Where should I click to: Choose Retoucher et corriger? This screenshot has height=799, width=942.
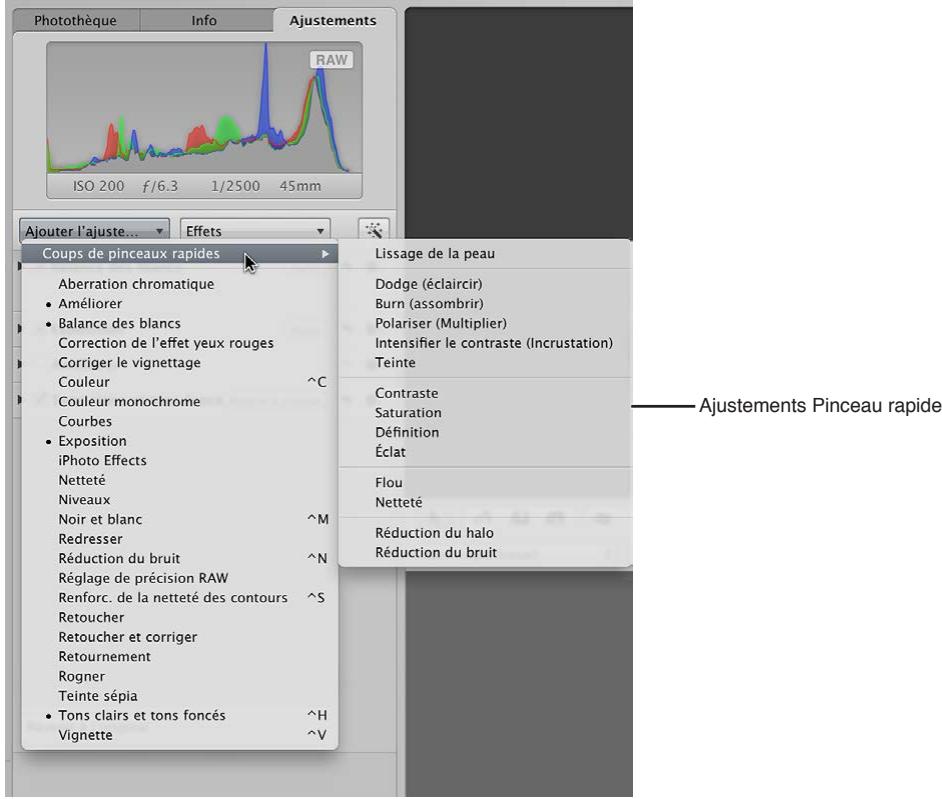pos(180,637)
